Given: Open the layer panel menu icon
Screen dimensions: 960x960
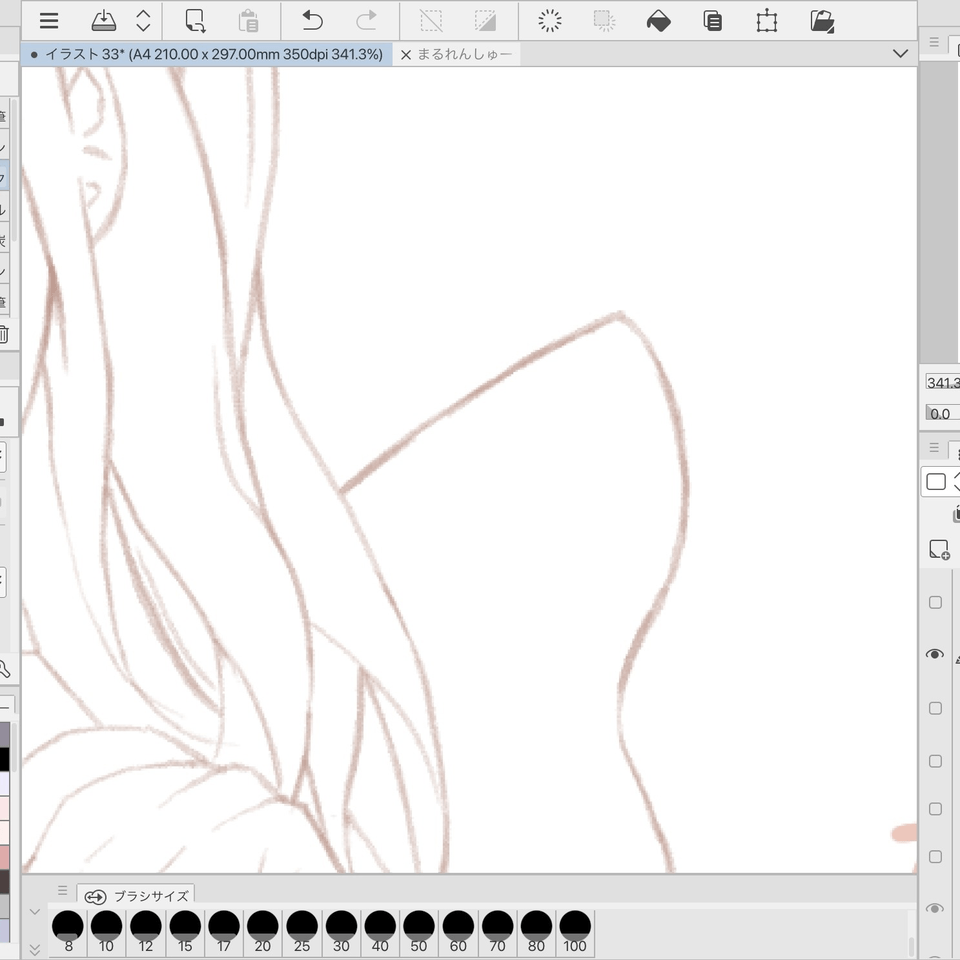Looking at the screenshot, I should [934, 448].
